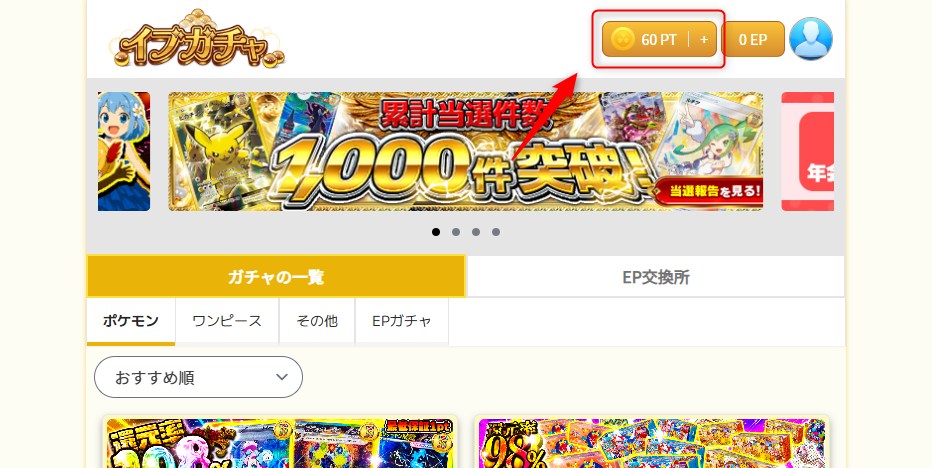932x468 pixels.
Task: Select the その他 category tab
Action: click(317, 321)
